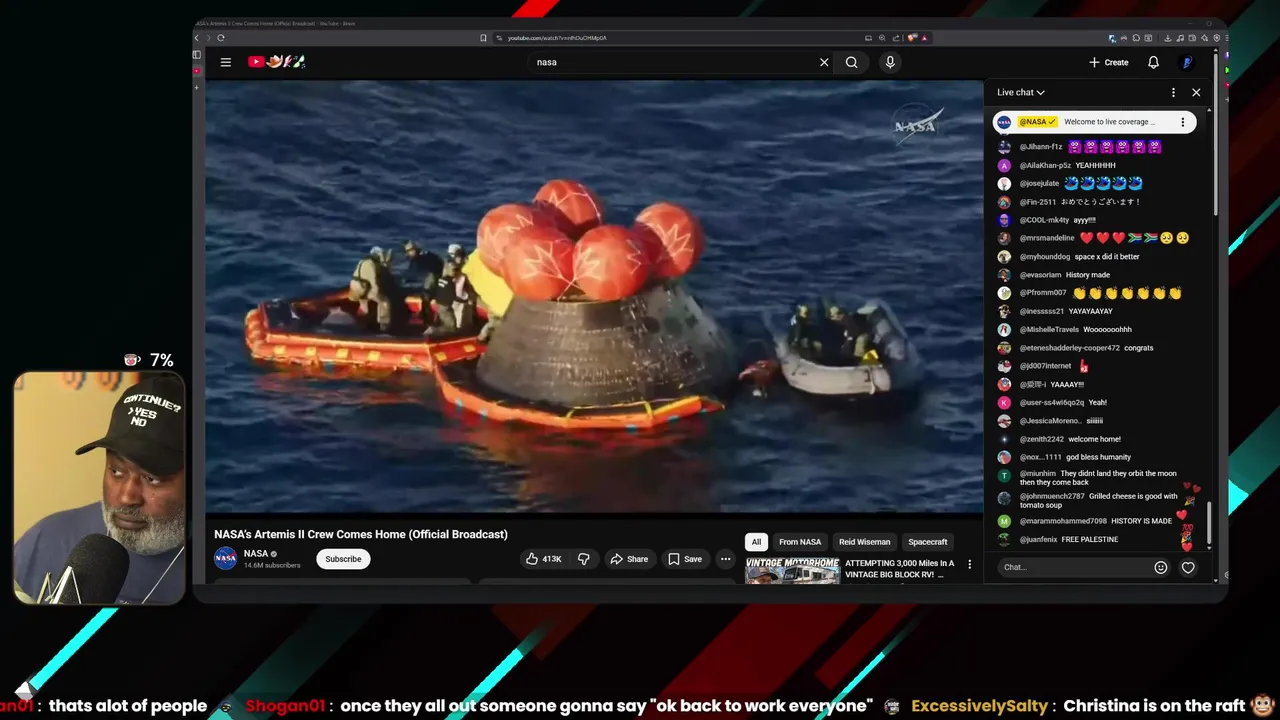Open more actions ellipsis under video
The image size is (1280, 720).
point(726,559)
